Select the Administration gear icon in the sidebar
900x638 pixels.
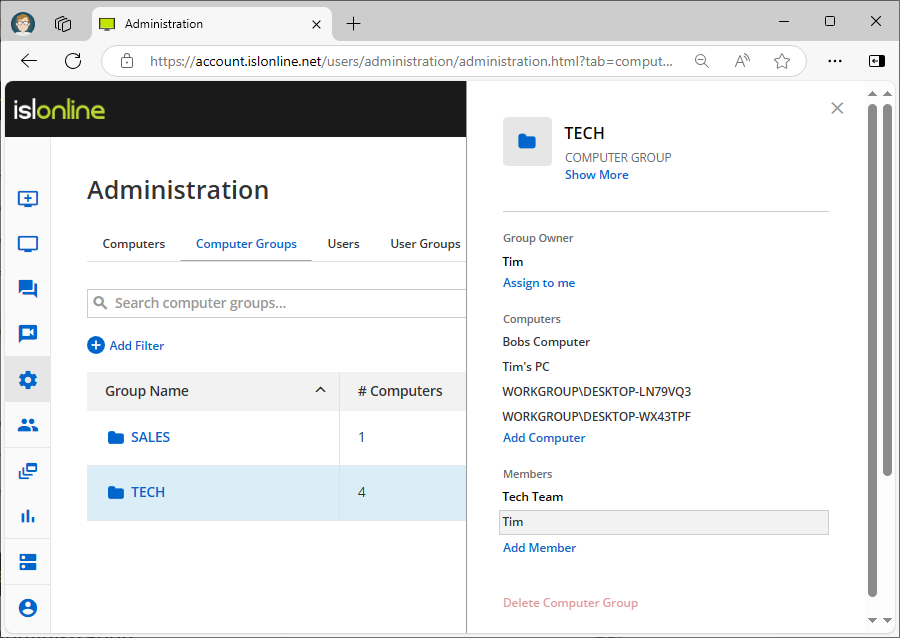tap(28, 380)
